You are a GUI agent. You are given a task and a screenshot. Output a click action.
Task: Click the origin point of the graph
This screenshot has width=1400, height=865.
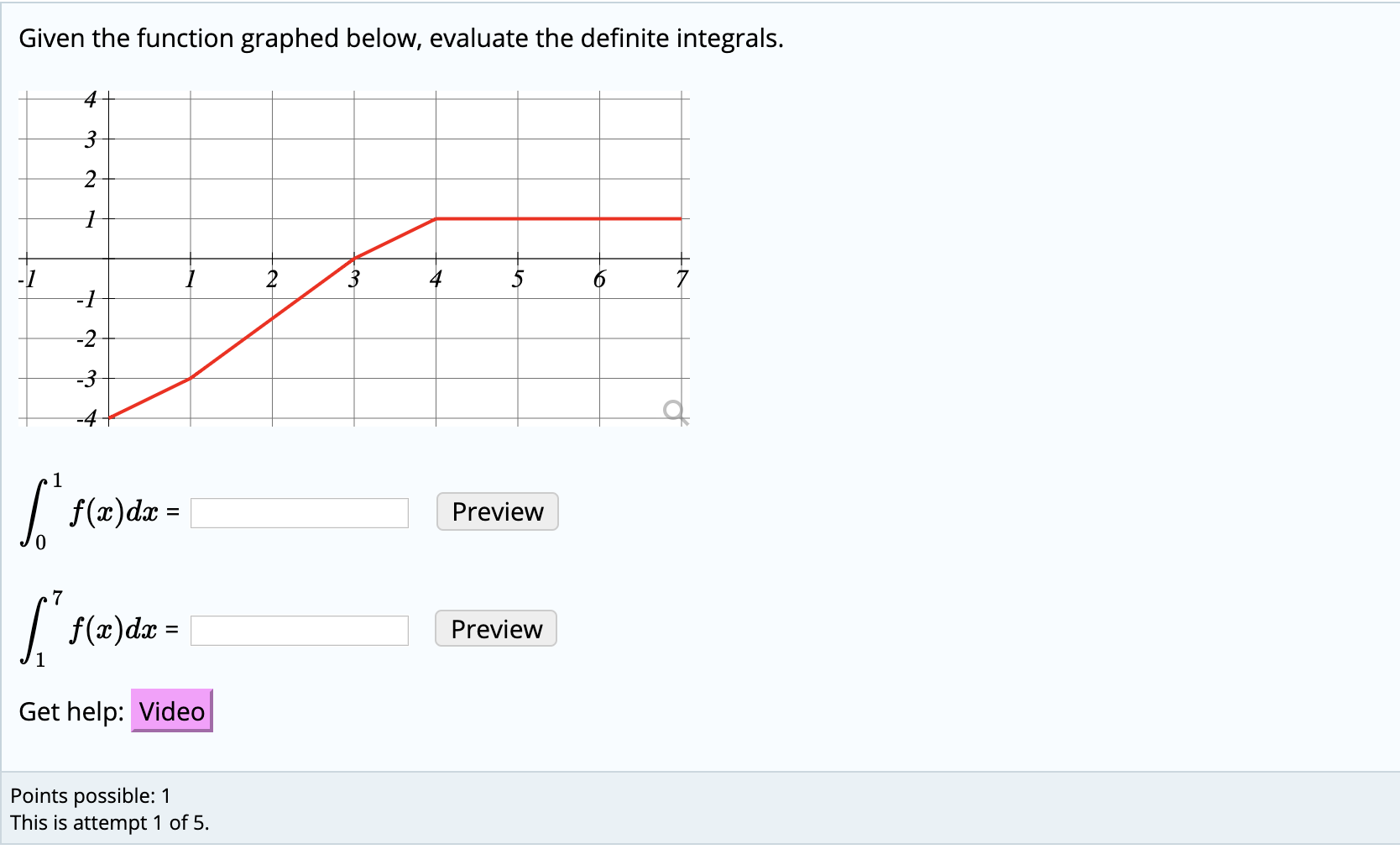pyautogui.click(x=107, y=259)
